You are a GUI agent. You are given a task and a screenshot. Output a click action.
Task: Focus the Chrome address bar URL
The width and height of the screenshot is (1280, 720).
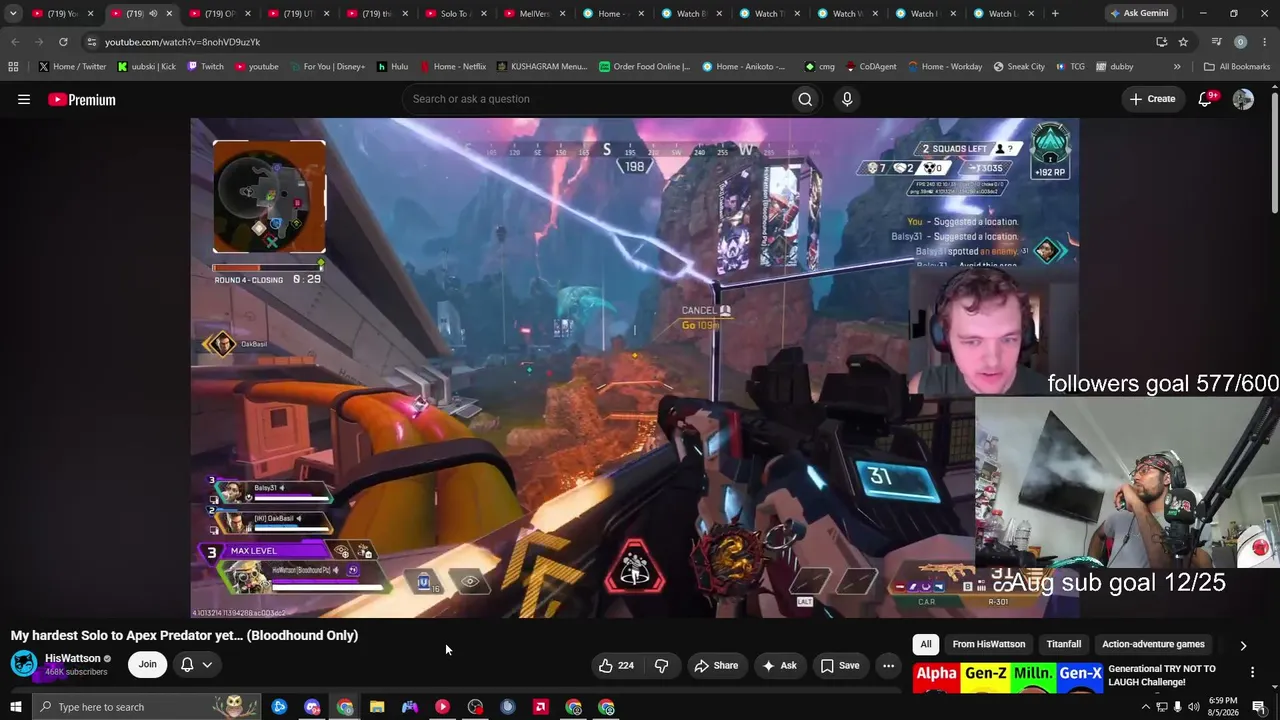pos(182,42)
